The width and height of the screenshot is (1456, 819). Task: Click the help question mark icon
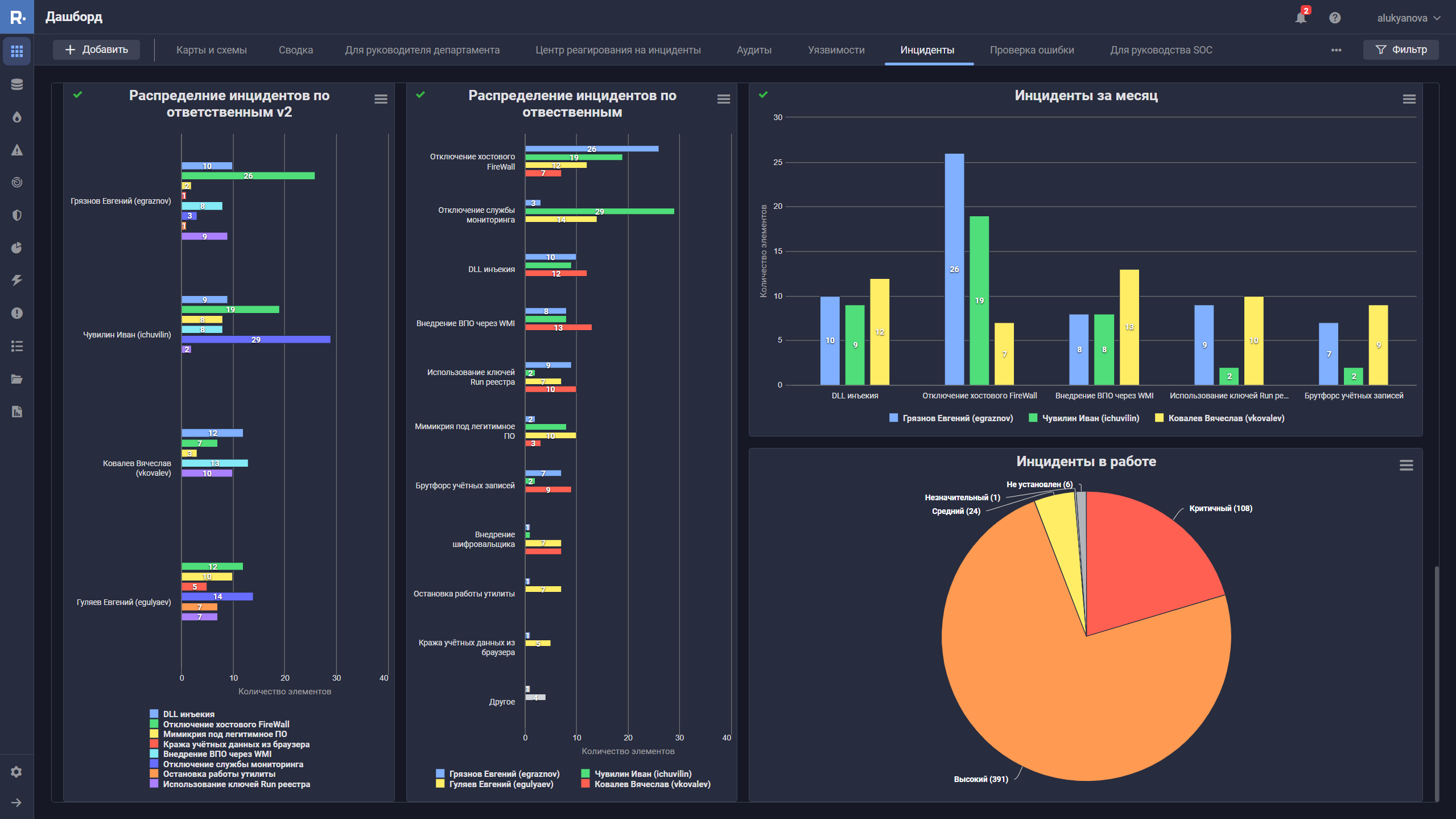pos(1335,18)
